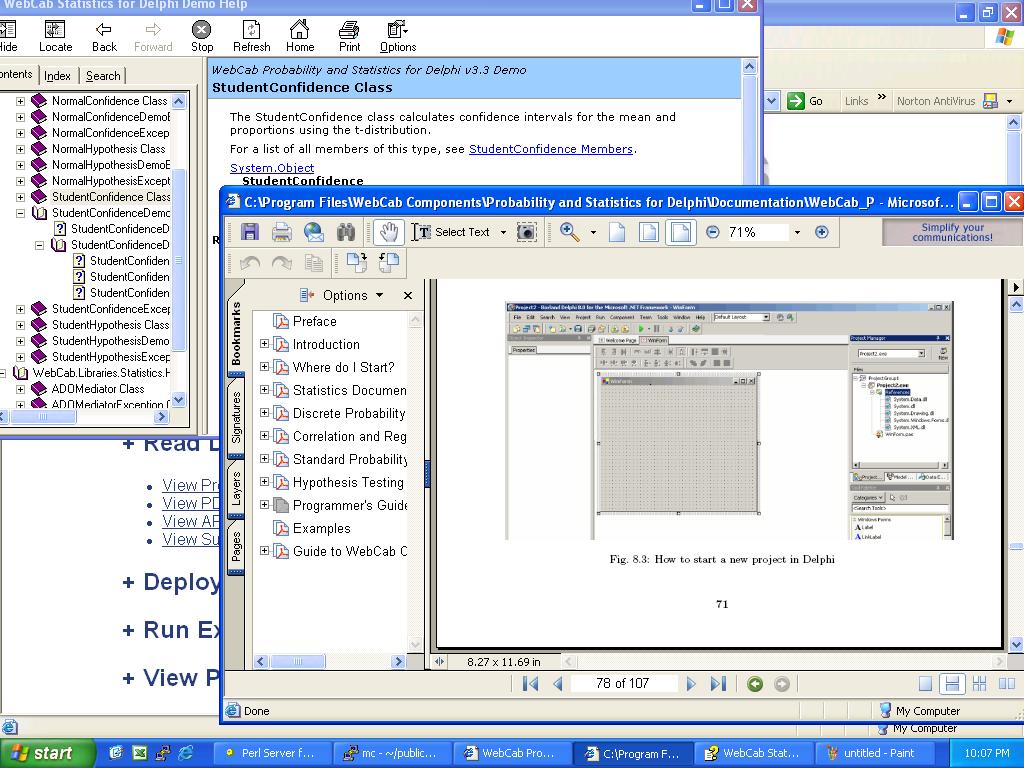Jump to first page of PDF
The height and width of the screenshot is (768, 1024).
(x=530, y=684)
